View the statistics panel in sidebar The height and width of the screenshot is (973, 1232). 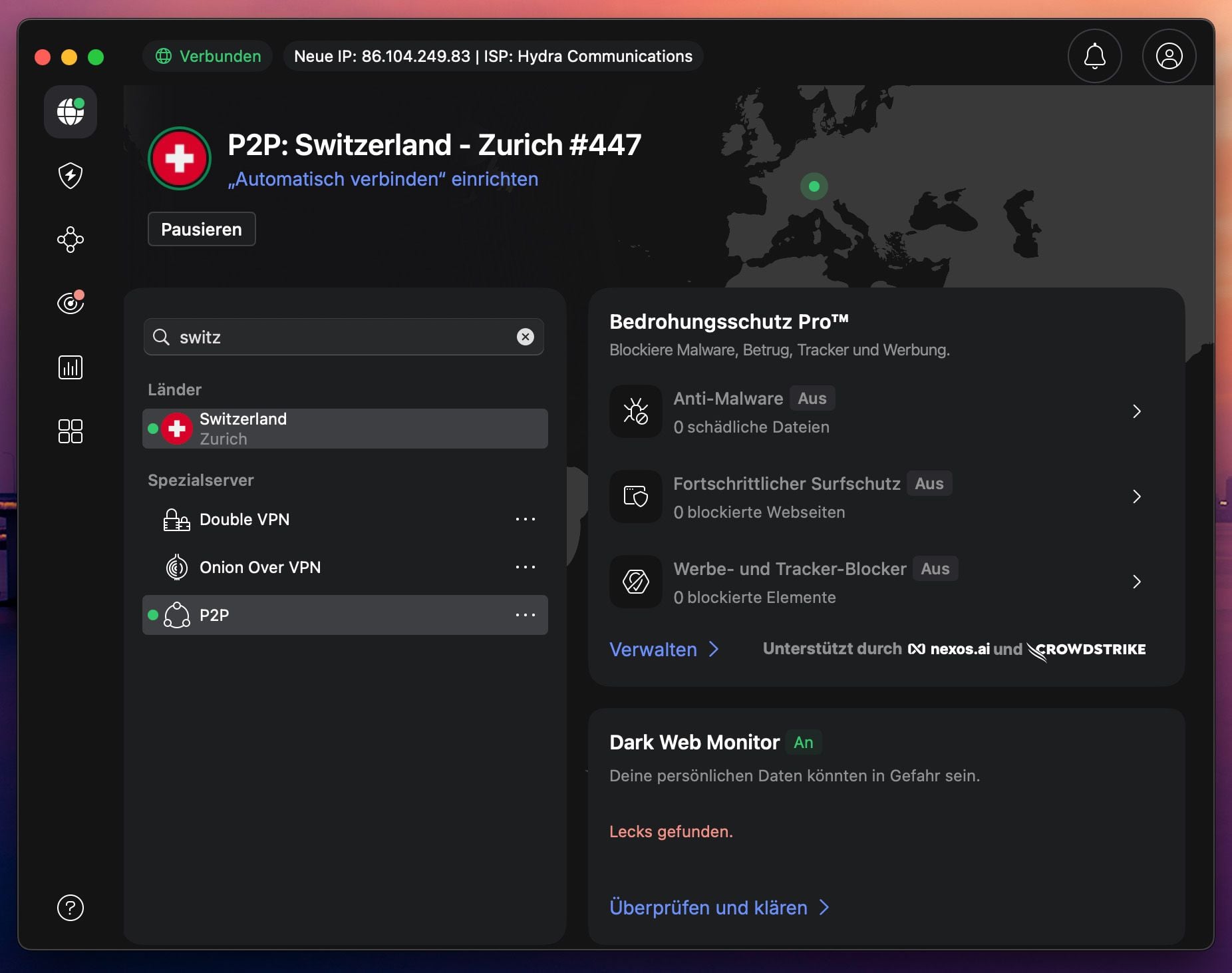tap(70, 367)
